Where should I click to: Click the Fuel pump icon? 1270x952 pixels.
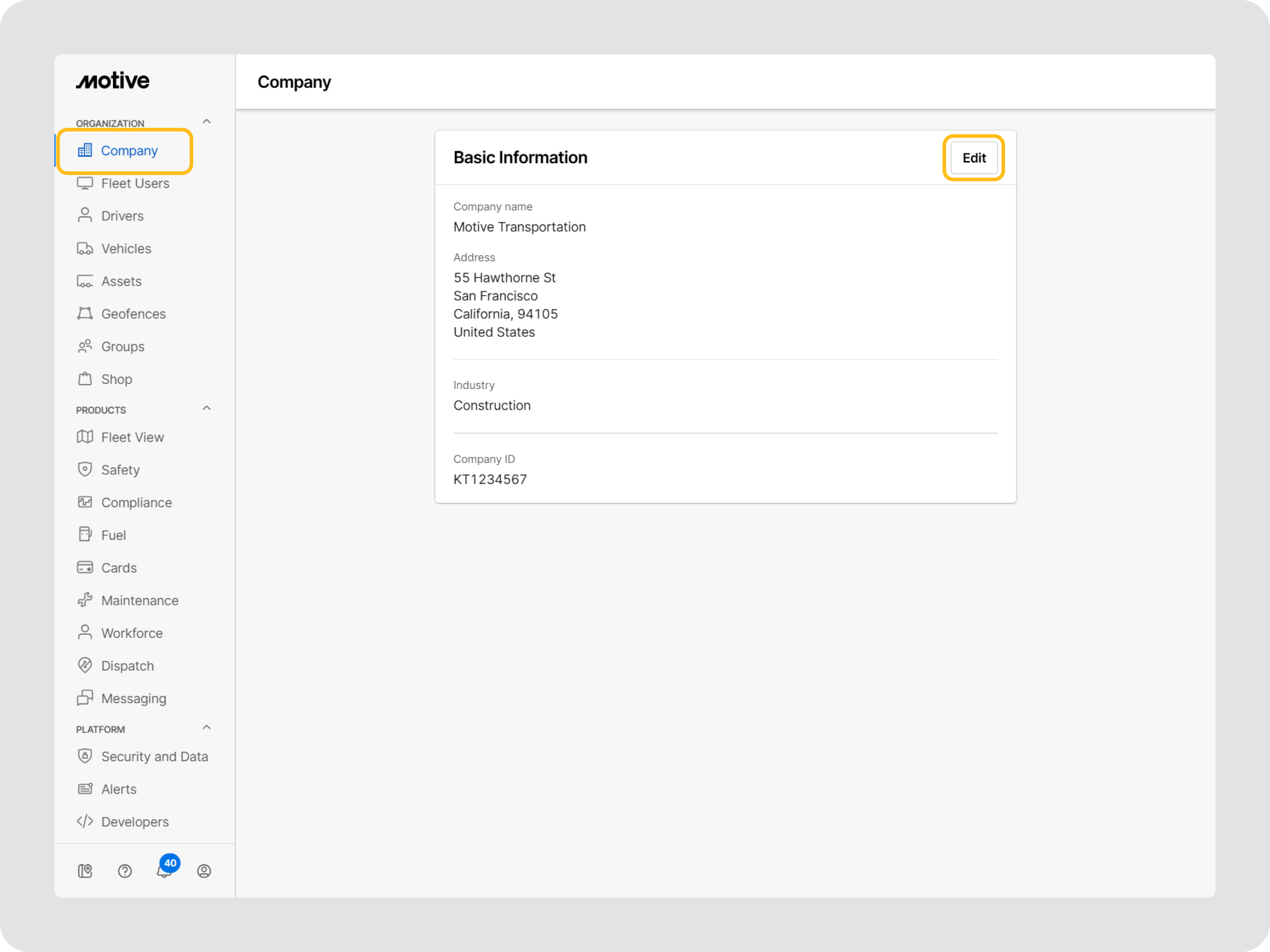(x=85, y=534)
